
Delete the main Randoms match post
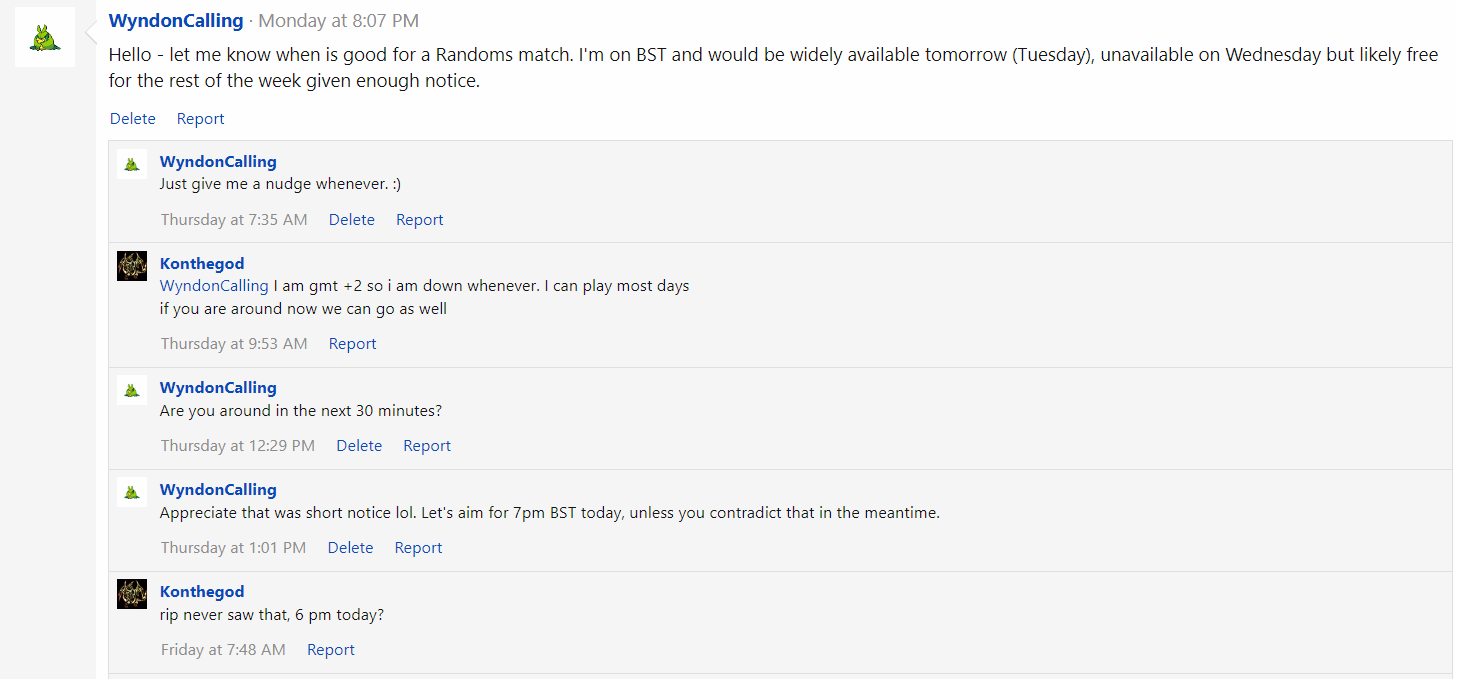(x=133, y=118)
